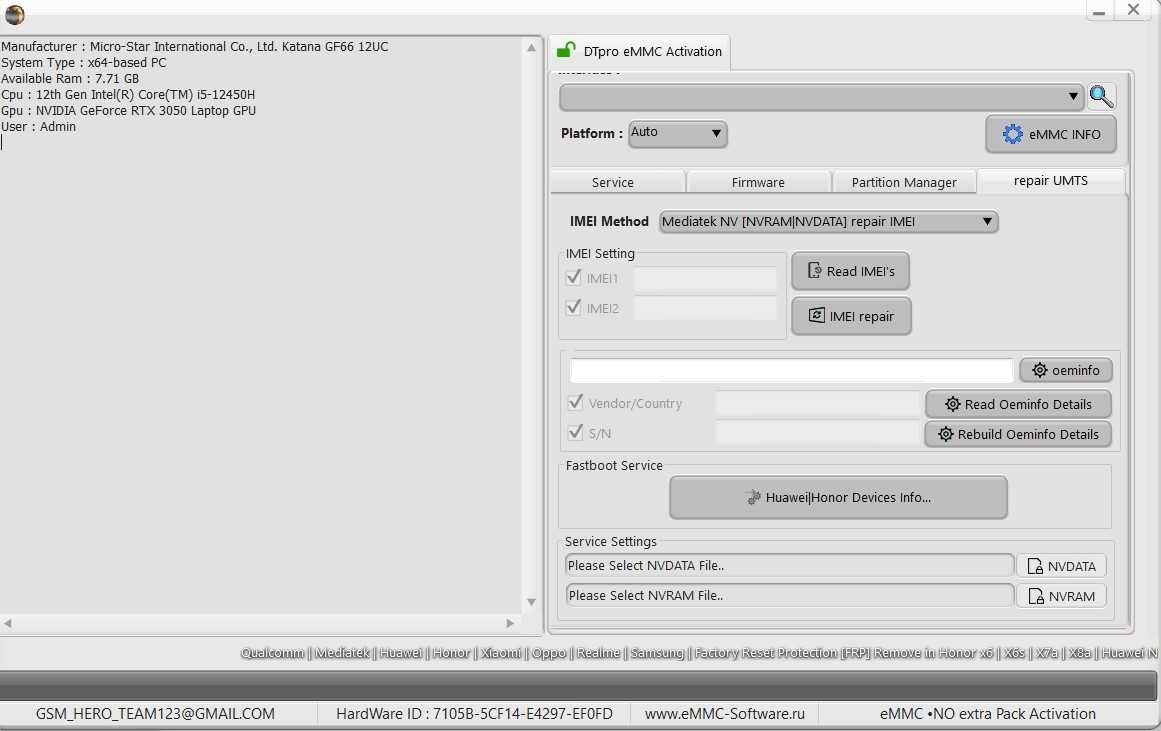Click the oeminfo button
The image size is (1161, 731).
[x=1065, y=370]
